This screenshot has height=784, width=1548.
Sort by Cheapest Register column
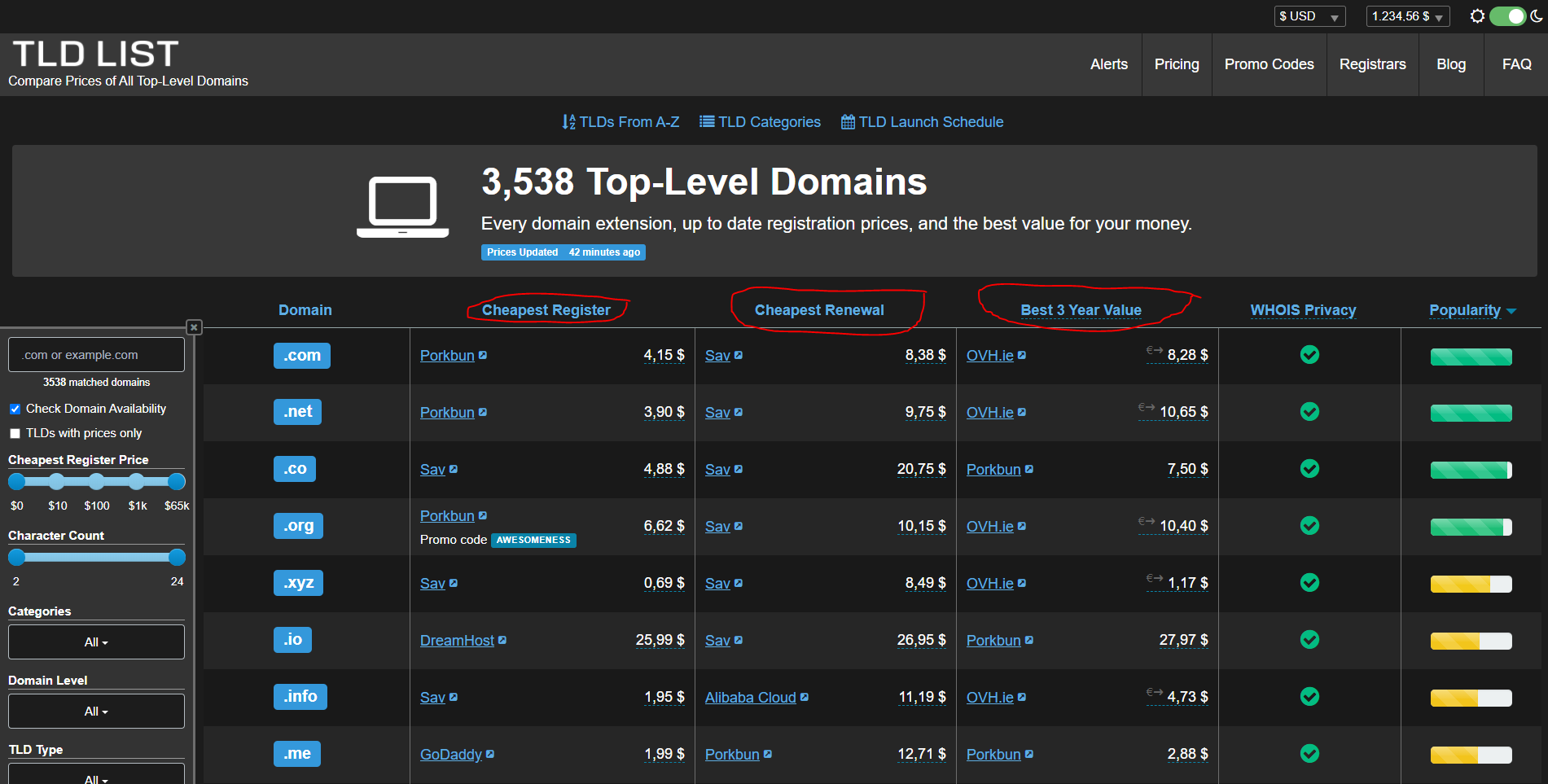click(546, 310)
